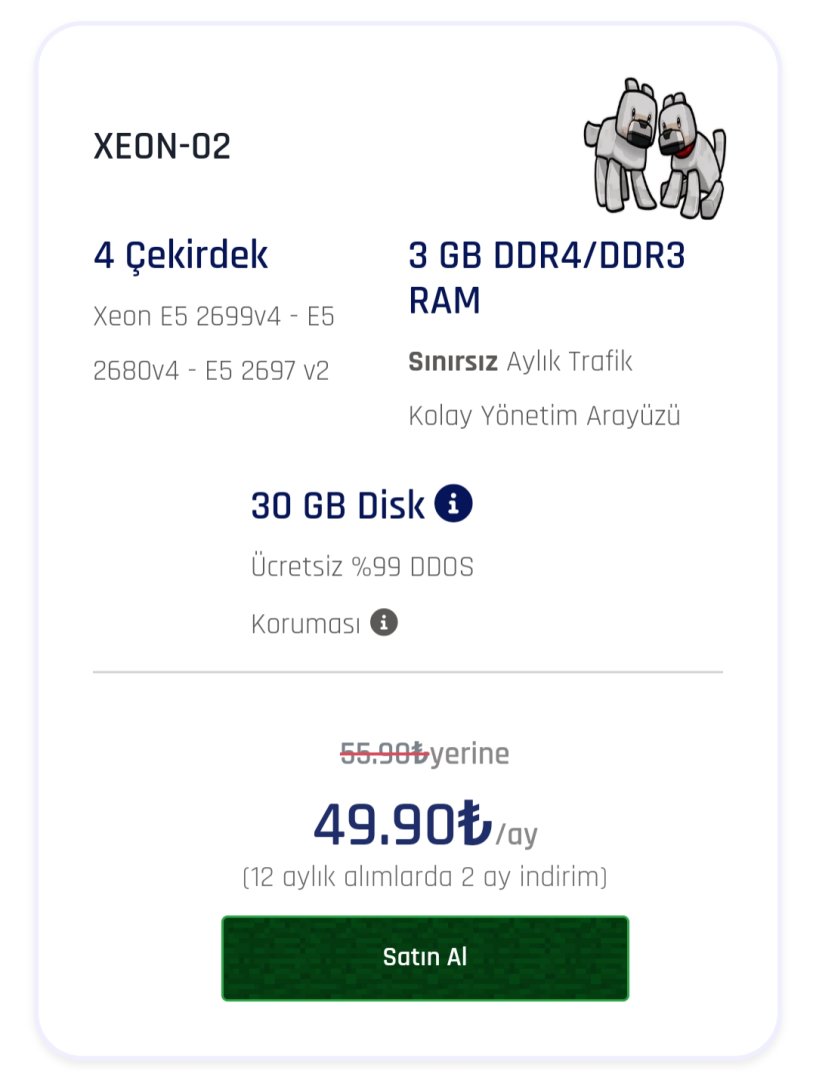Click the Ücretsiz %99 DDOS text

362,567
